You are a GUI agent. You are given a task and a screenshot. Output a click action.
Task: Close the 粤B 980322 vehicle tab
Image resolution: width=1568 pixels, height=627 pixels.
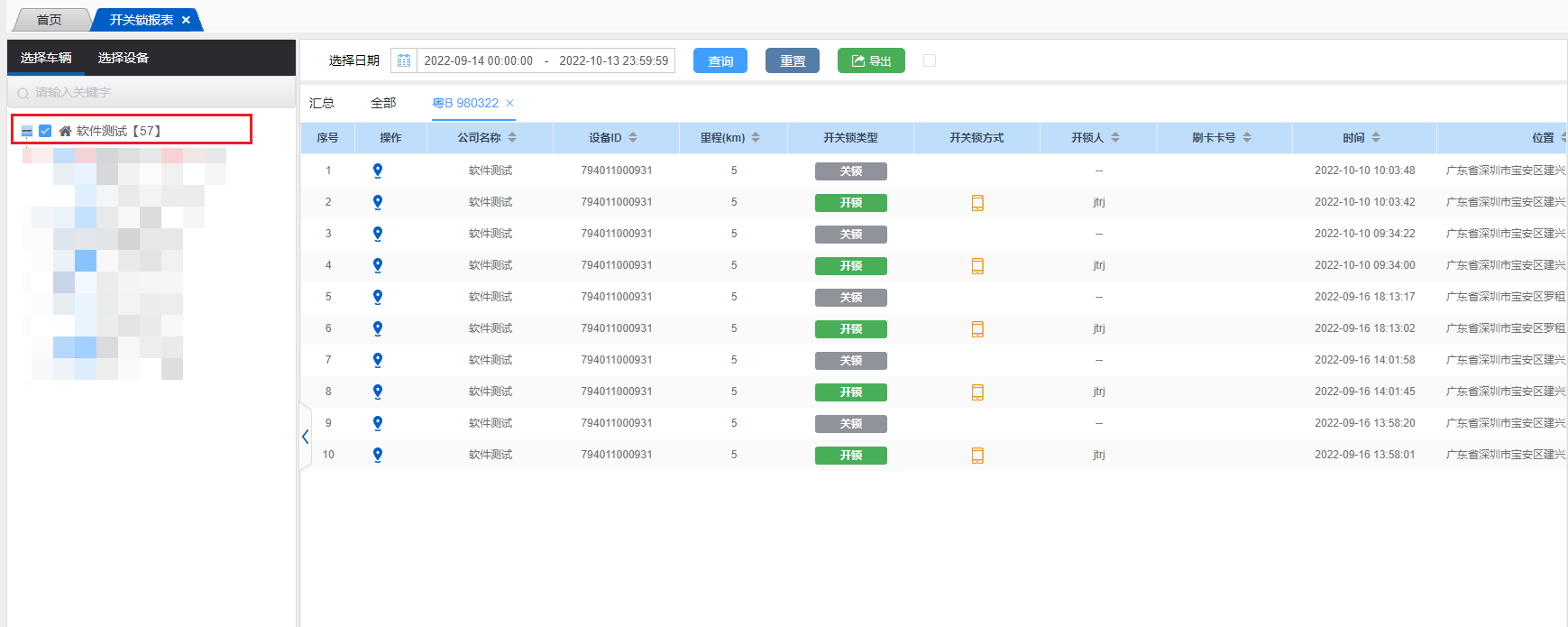(509, 103)
